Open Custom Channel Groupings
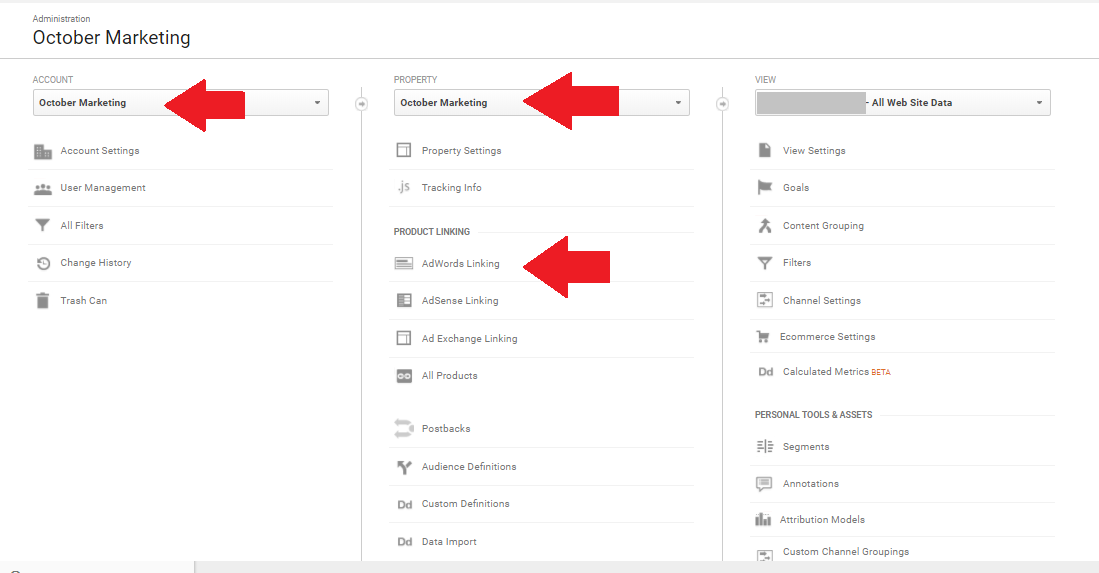Screen dimensions: 1099x573 pyautogui.click(x=845, y=552)
